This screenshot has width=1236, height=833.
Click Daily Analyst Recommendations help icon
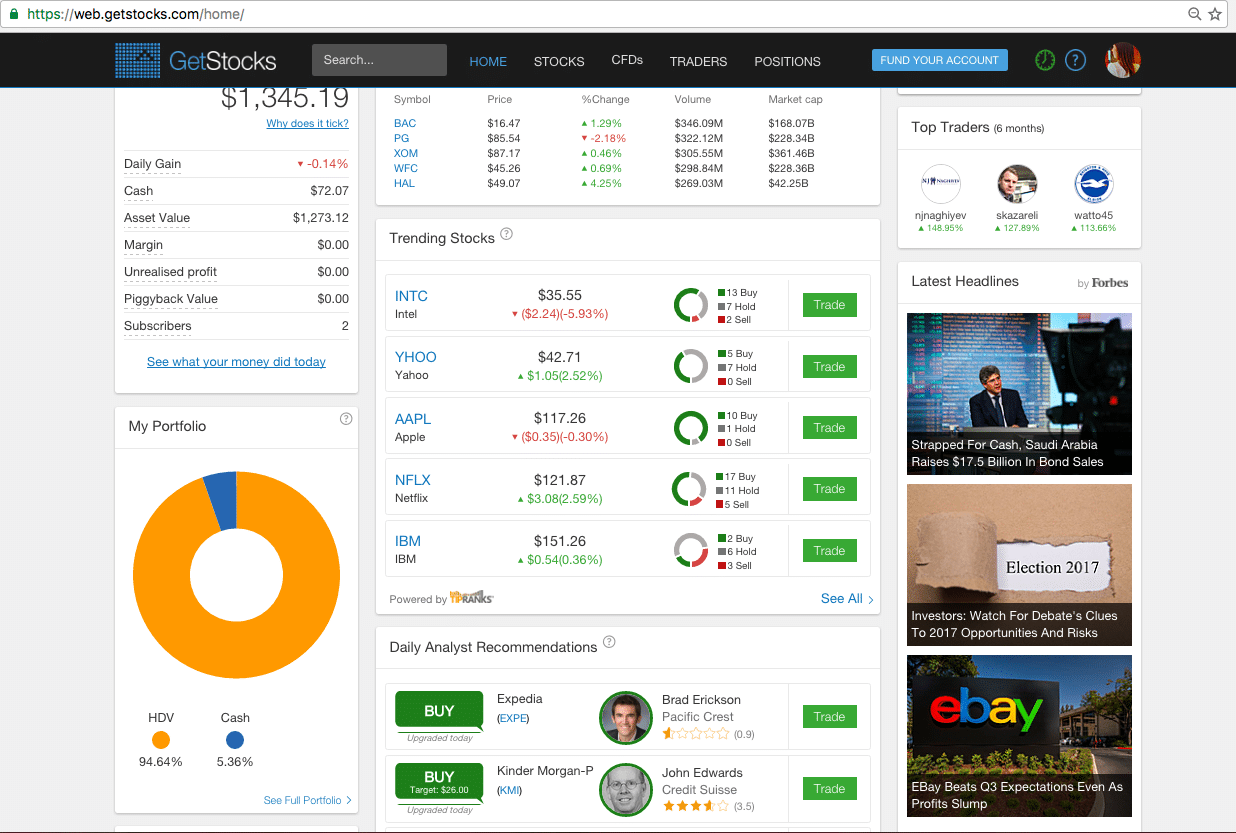click(609, 642)
